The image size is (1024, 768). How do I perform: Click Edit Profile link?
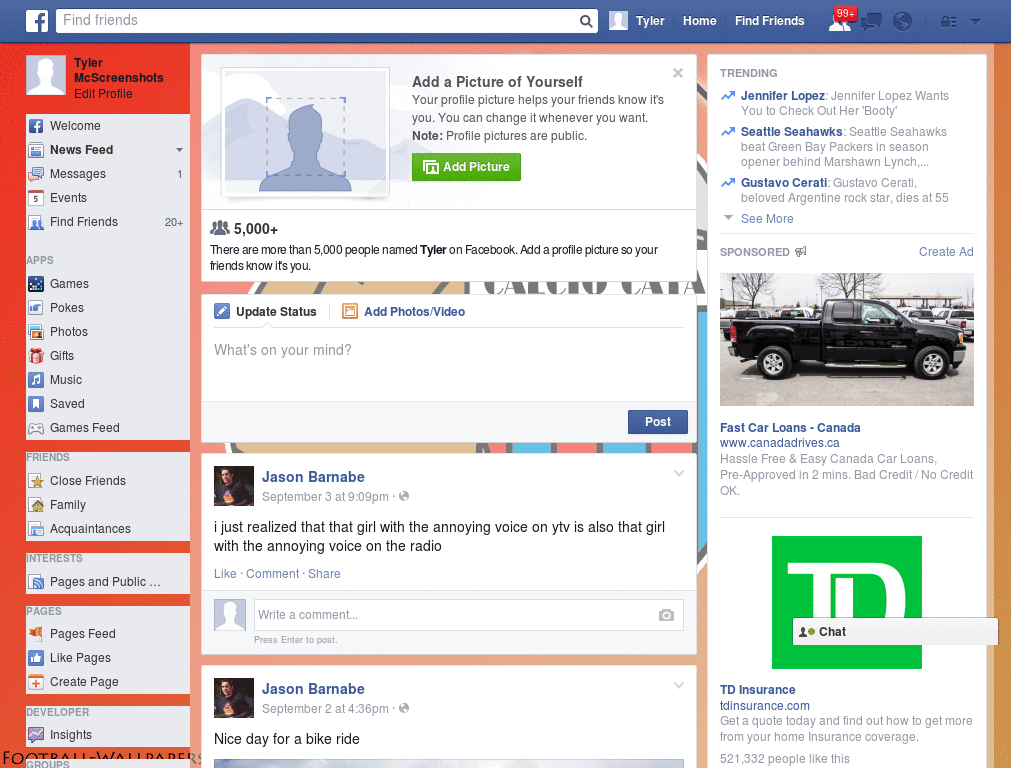tap(103, 94)
